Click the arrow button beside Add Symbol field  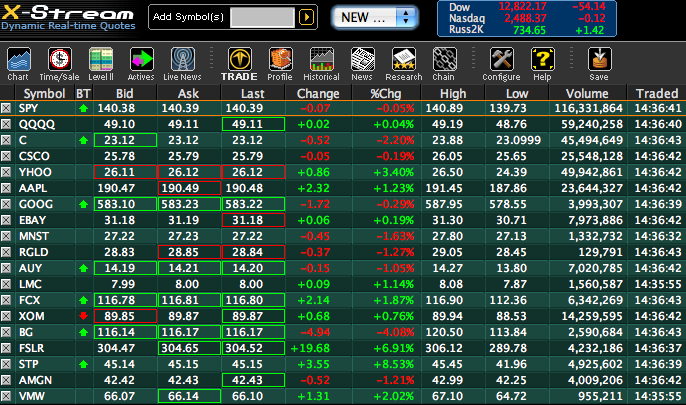coord(307,17)
